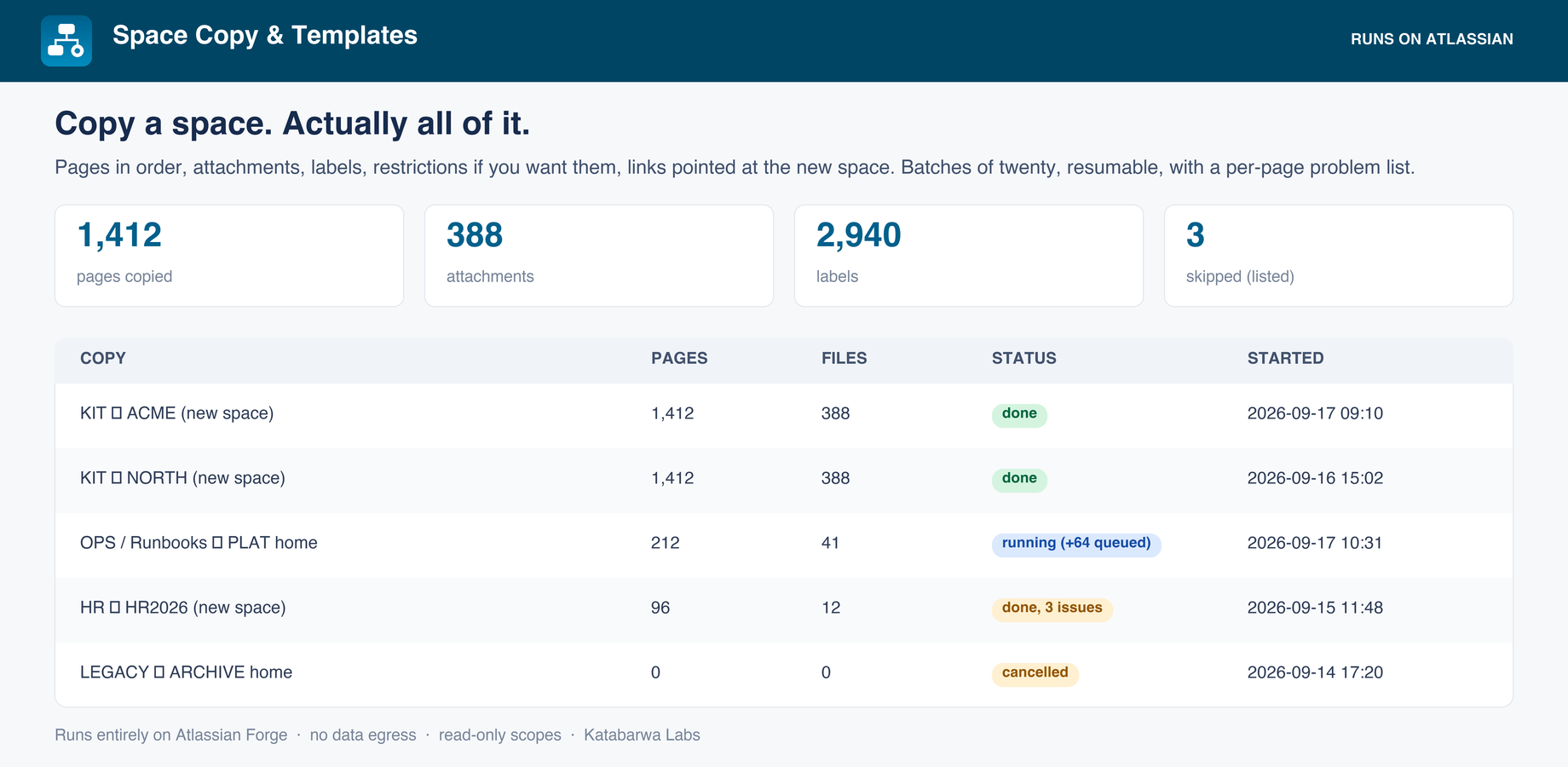Click the 12 files value in the HR row
1568x767 pixels.
coord(831,608)
